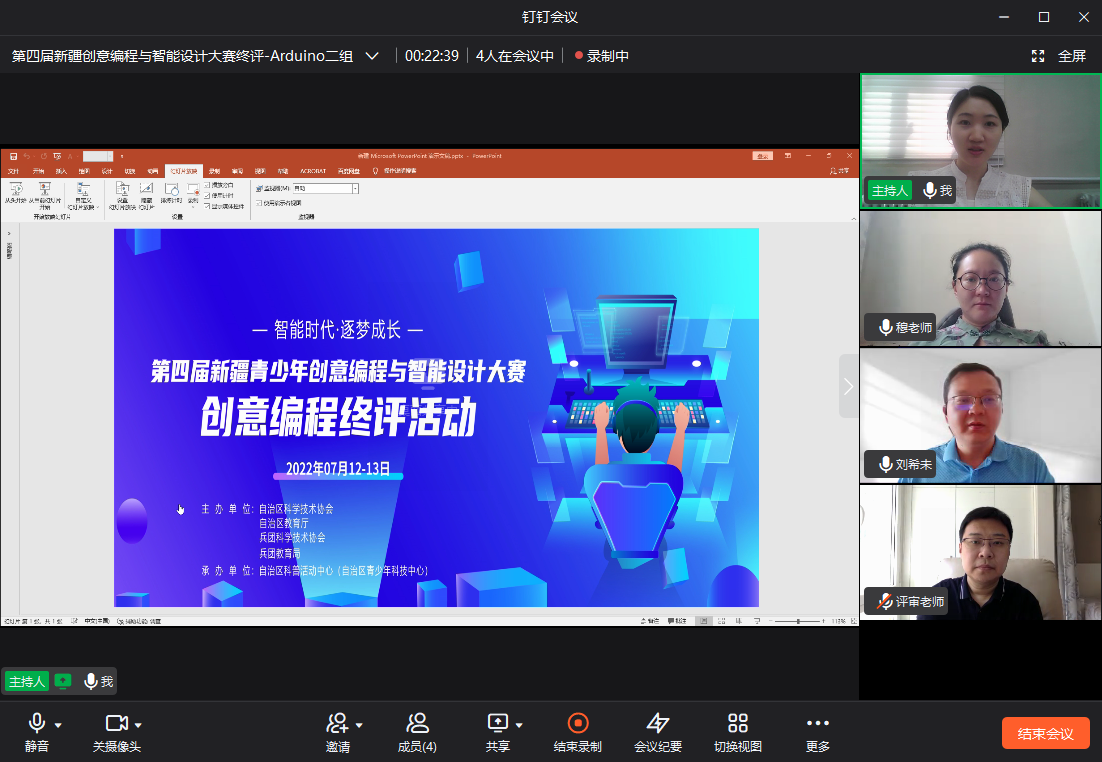
Task: Unmute 评审老师 muted microphone icon
Action: coord(884,602)
